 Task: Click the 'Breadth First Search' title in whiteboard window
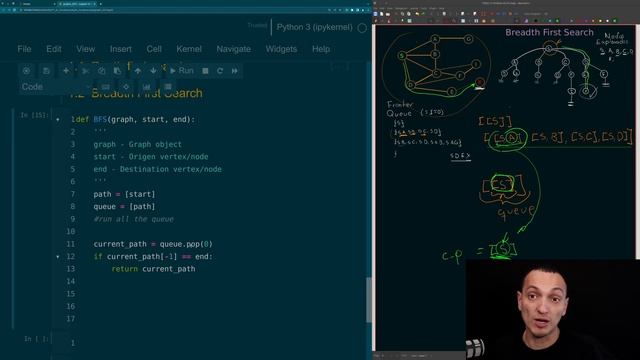(x=549, y=32)
